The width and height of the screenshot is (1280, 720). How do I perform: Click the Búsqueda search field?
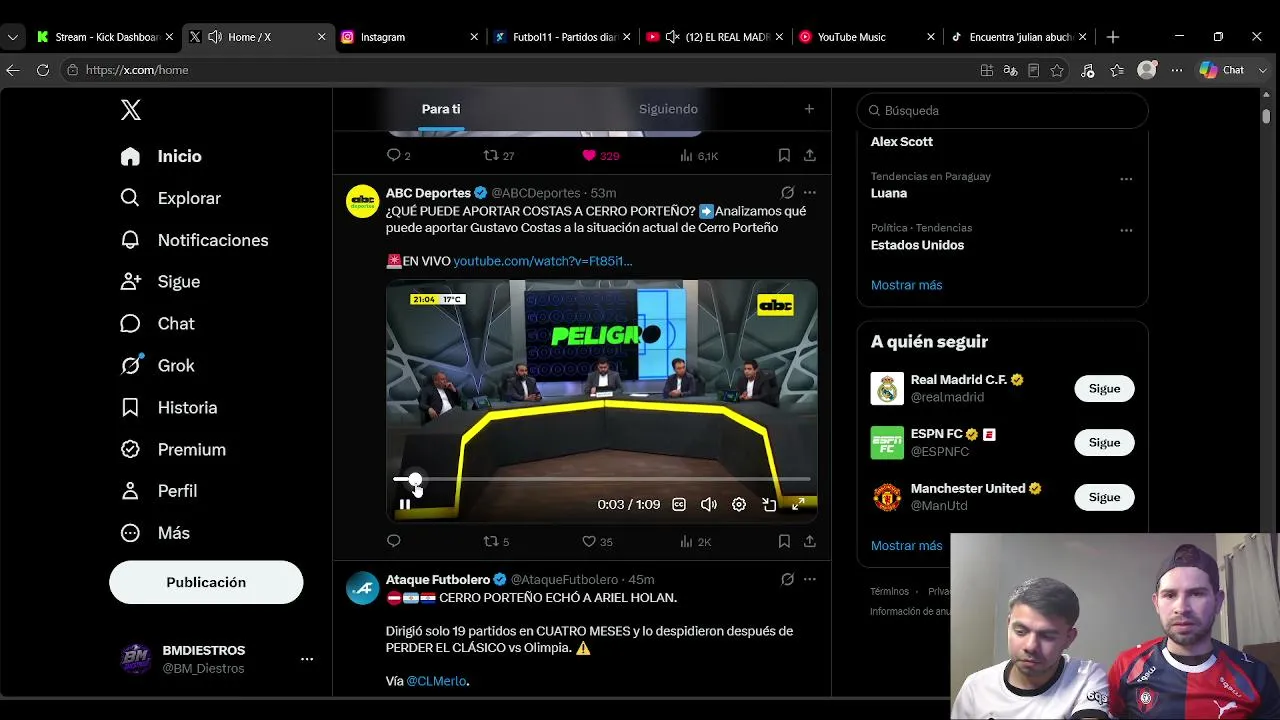pos(1003,110)
